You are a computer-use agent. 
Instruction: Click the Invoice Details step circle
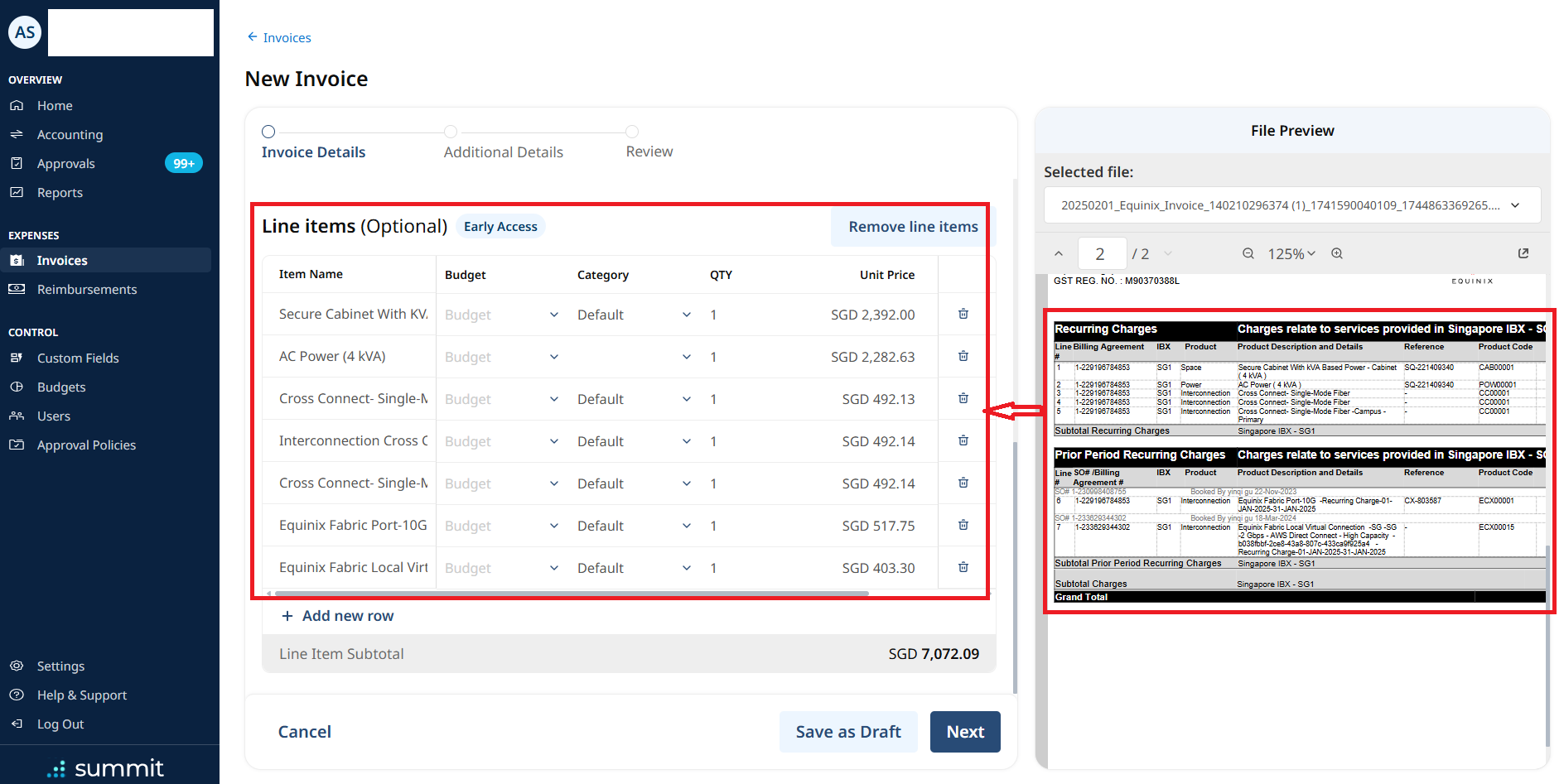click(268, 132)
